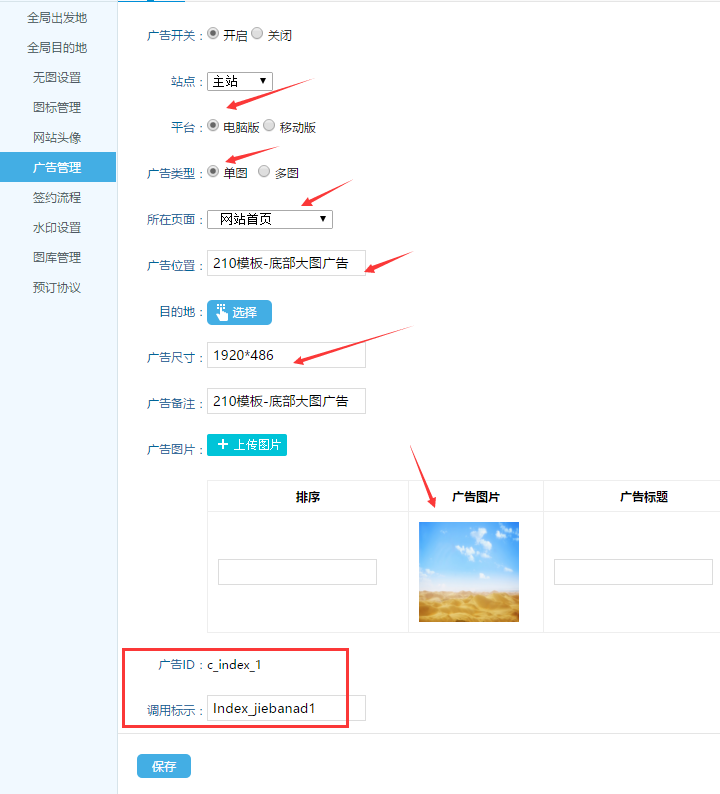Expand the 所在页面 网站首页 dropdown
This screenshot has height=794, width=720.
[270, 219]
